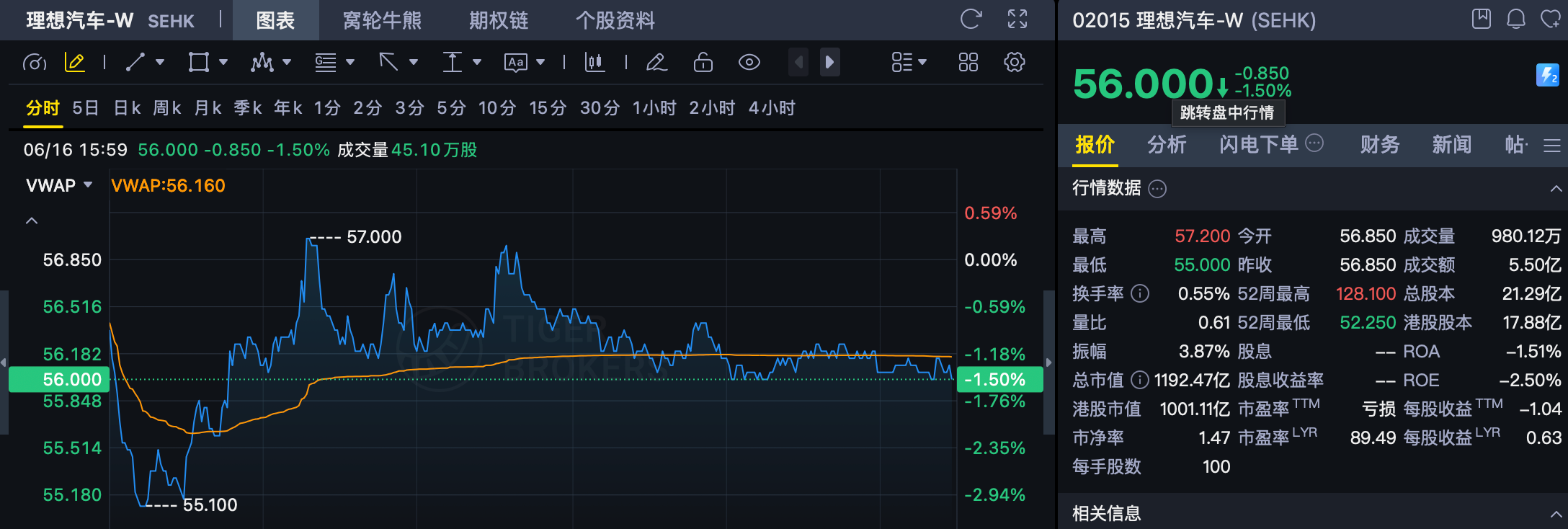Viewport: 1568px width, 529px height.
Task: Open the VWAP indicator dropdown
Action: (x=60, y=185)
